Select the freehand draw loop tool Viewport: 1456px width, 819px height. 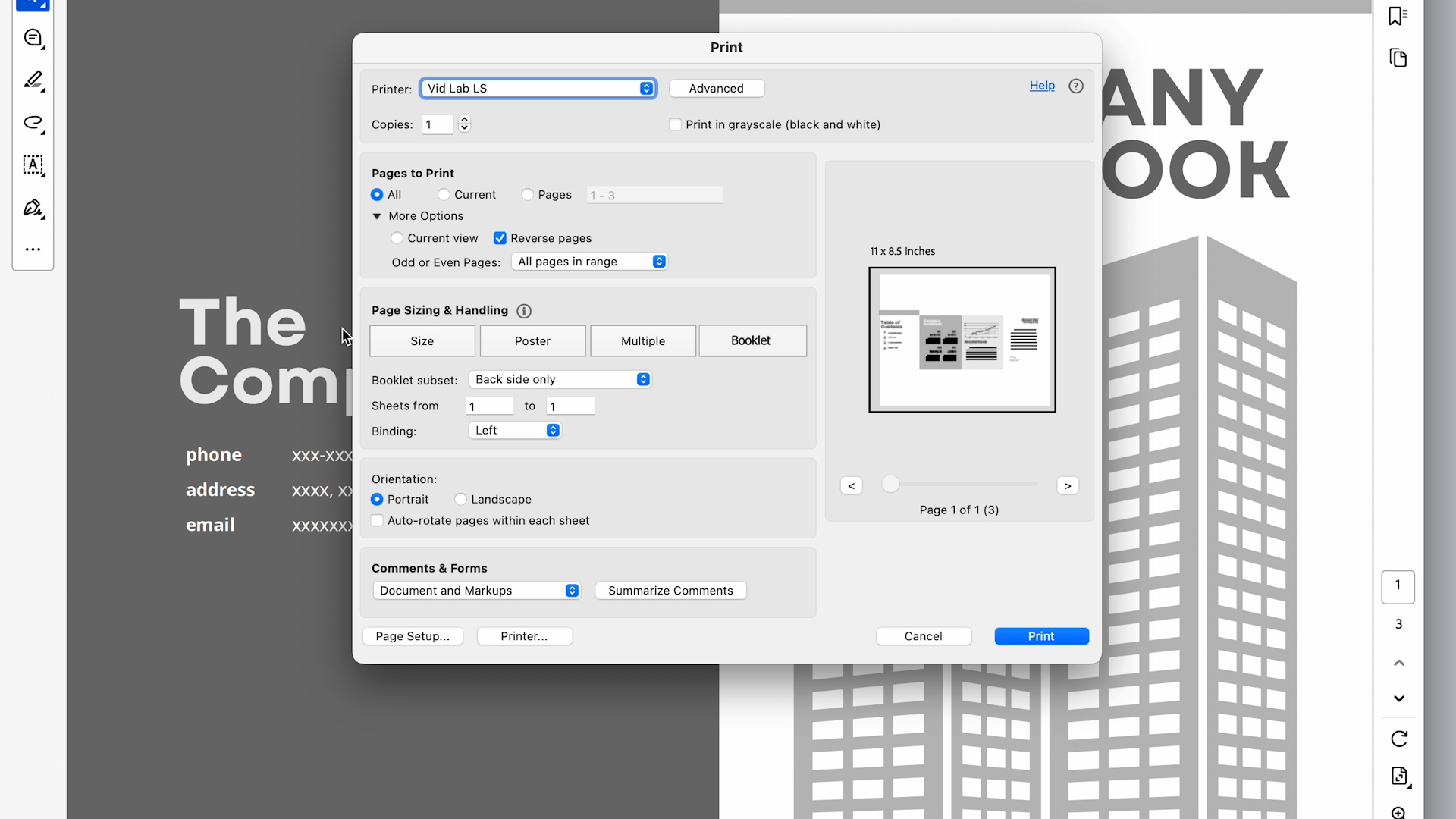pyautogui.click(x=33, y=123)
